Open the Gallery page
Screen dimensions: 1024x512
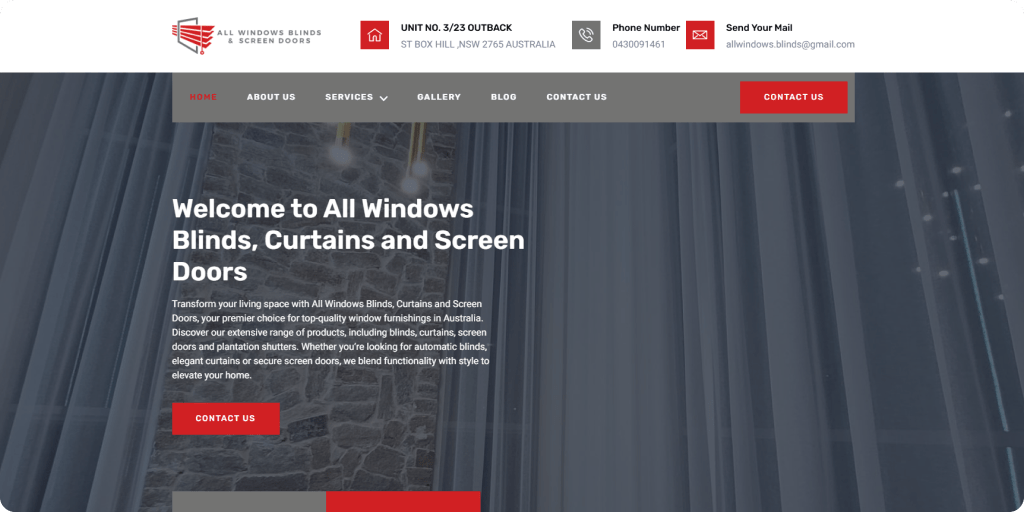point(439,97)
